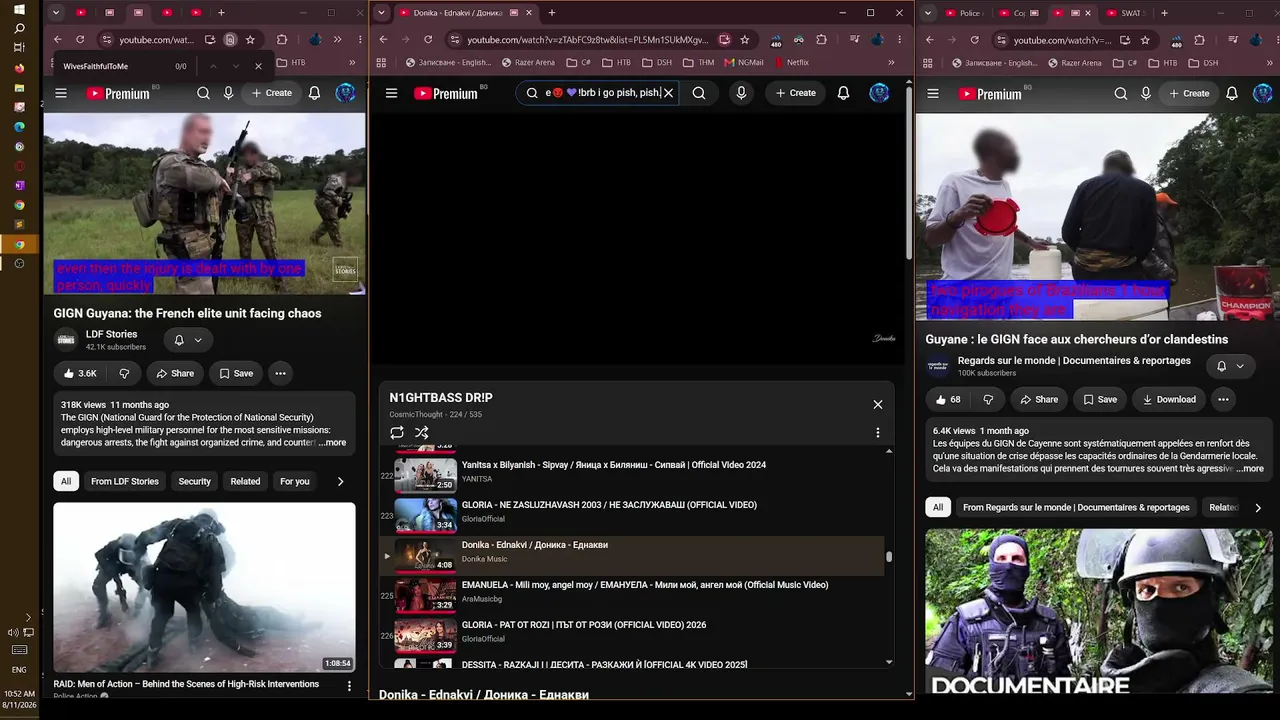The width and height of the screenshot is (1280, 720).
Task: Dislike the GIGN Guyana video
Action: point(124,373)
